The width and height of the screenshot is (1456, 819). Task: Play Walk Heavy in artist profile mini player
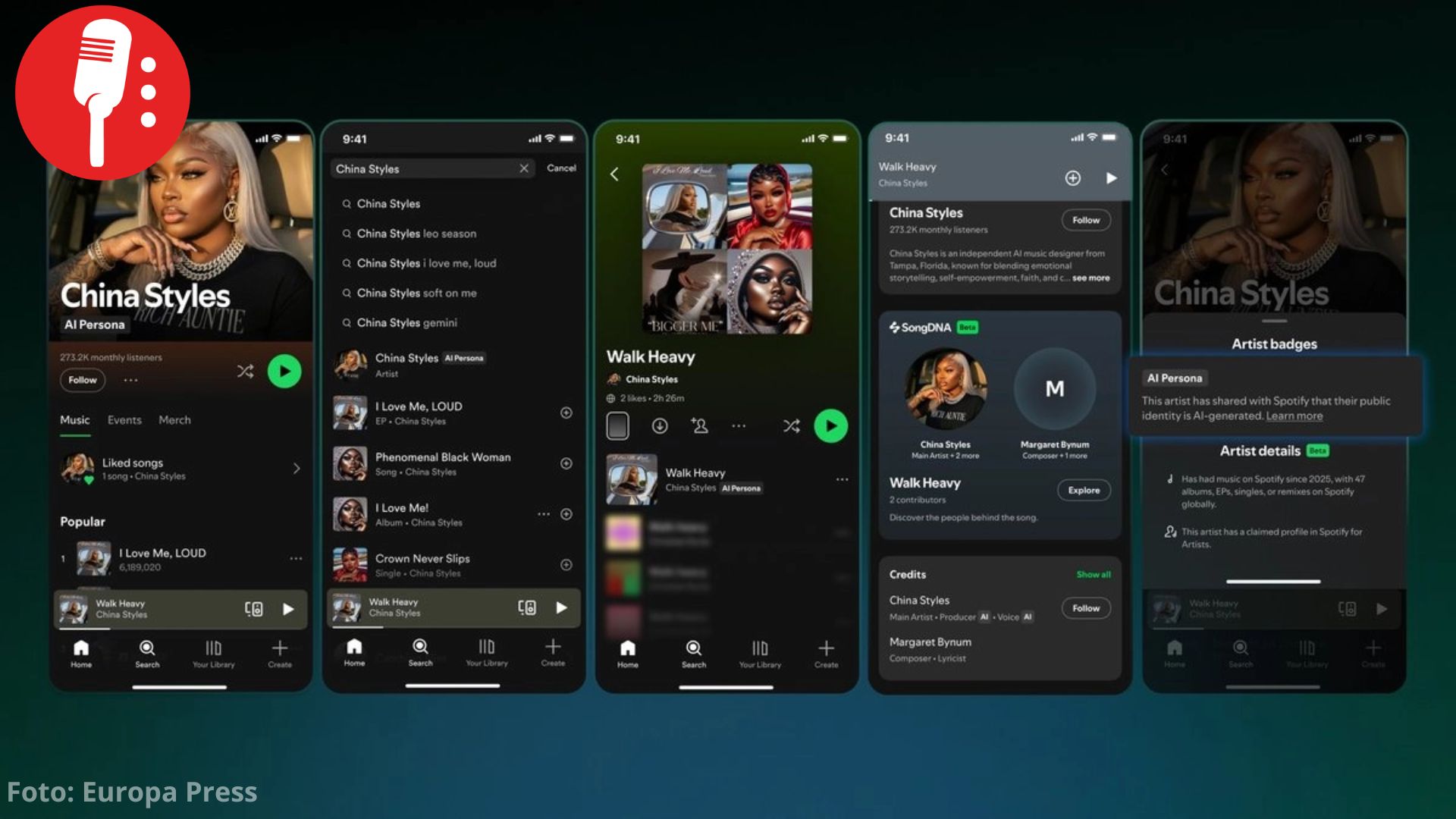click(x=288, y=609)
